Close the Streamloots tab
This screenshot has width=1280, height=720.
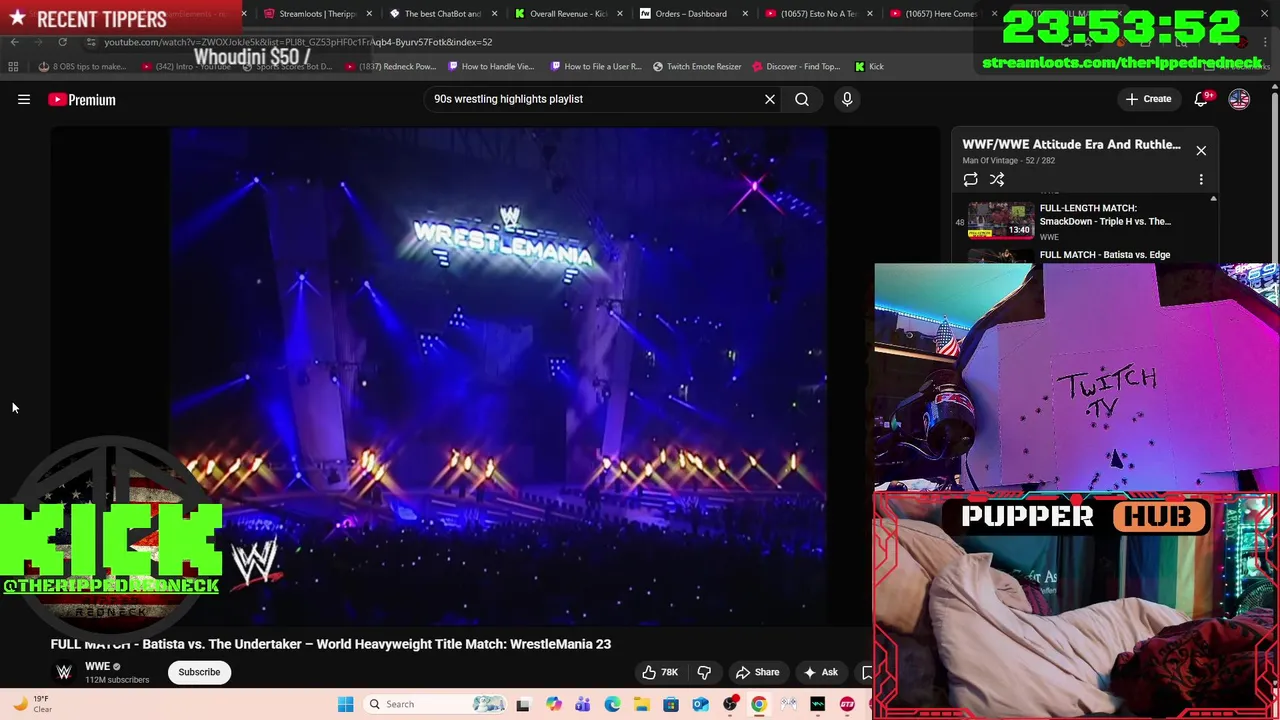coord(370,14)
